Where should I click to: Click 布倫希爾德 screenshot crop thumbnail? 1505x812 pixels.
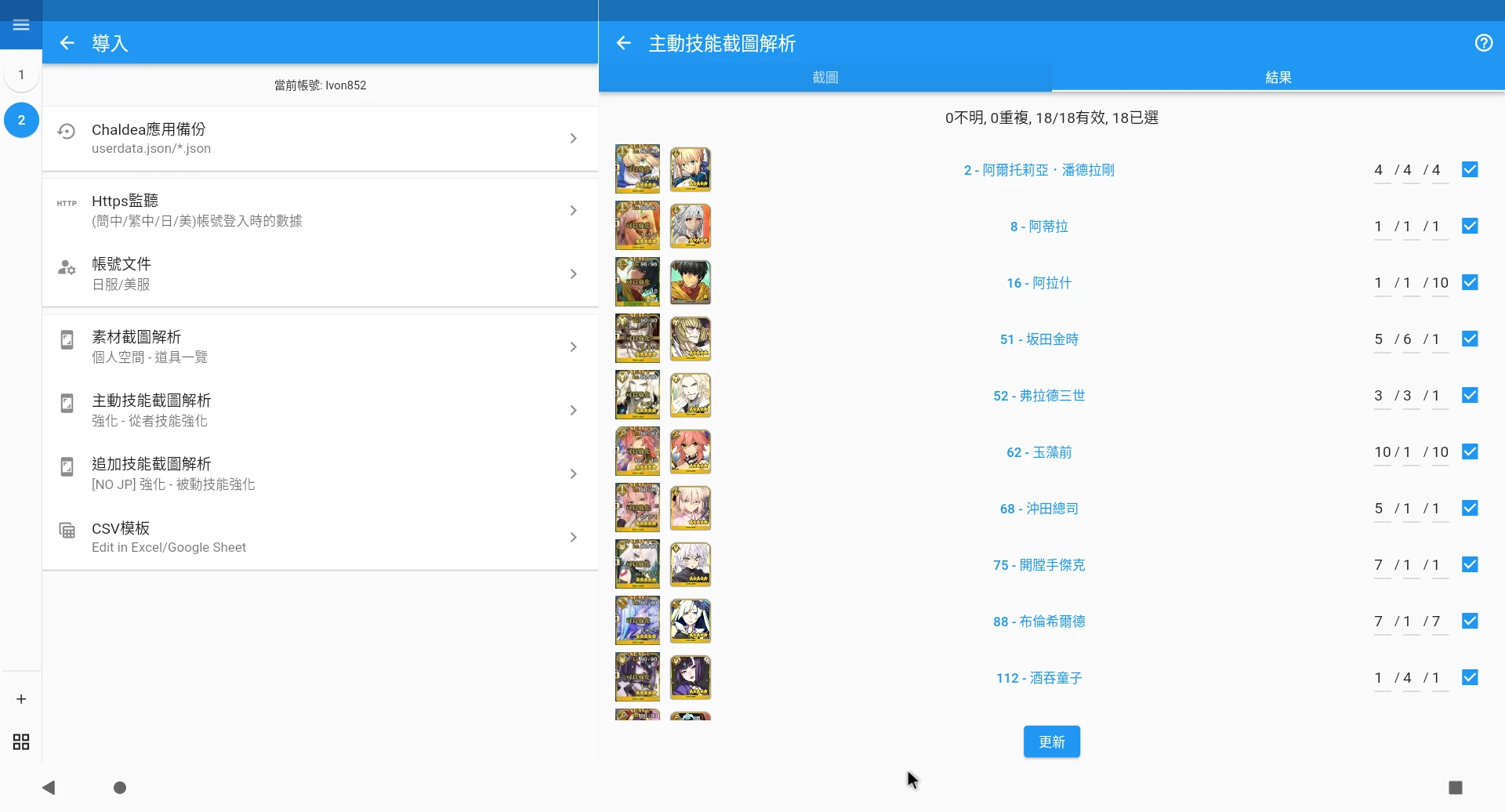(637, 621)
